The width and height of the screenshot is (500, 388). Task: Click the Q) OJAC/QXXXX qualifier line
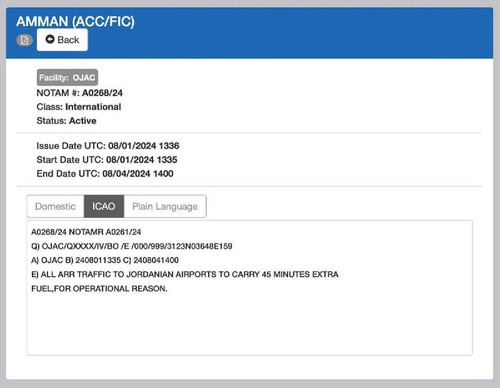132,246
